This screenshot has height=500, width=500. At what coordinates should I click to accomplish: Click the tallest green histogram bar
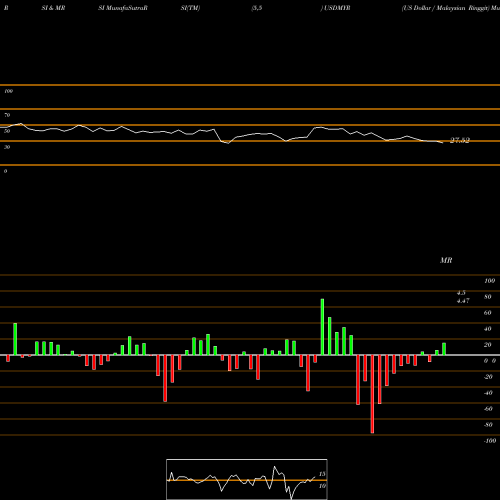click(x=322, y=327)
